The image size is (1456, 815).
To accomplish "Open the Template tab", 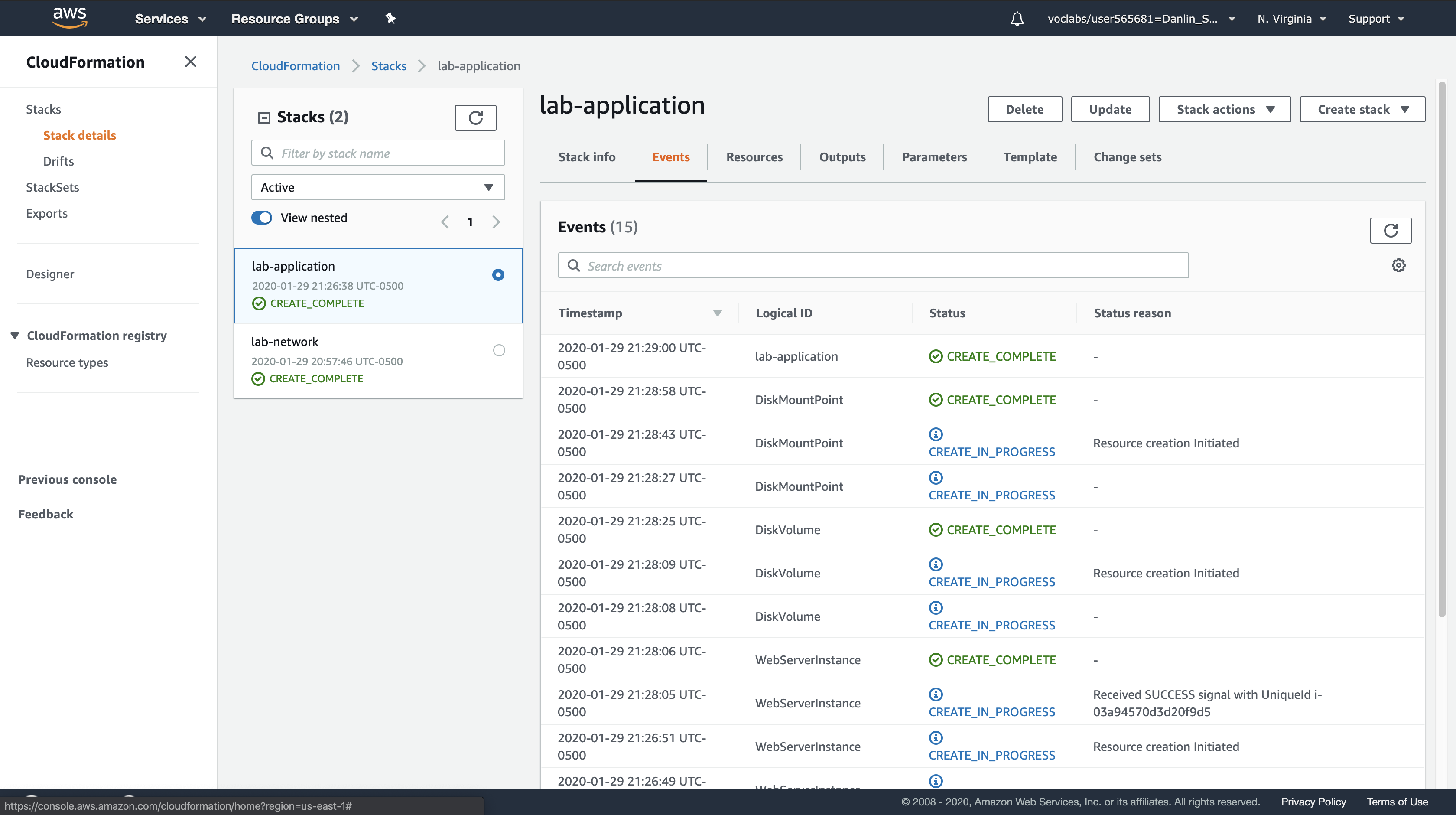I will 1029,157.
